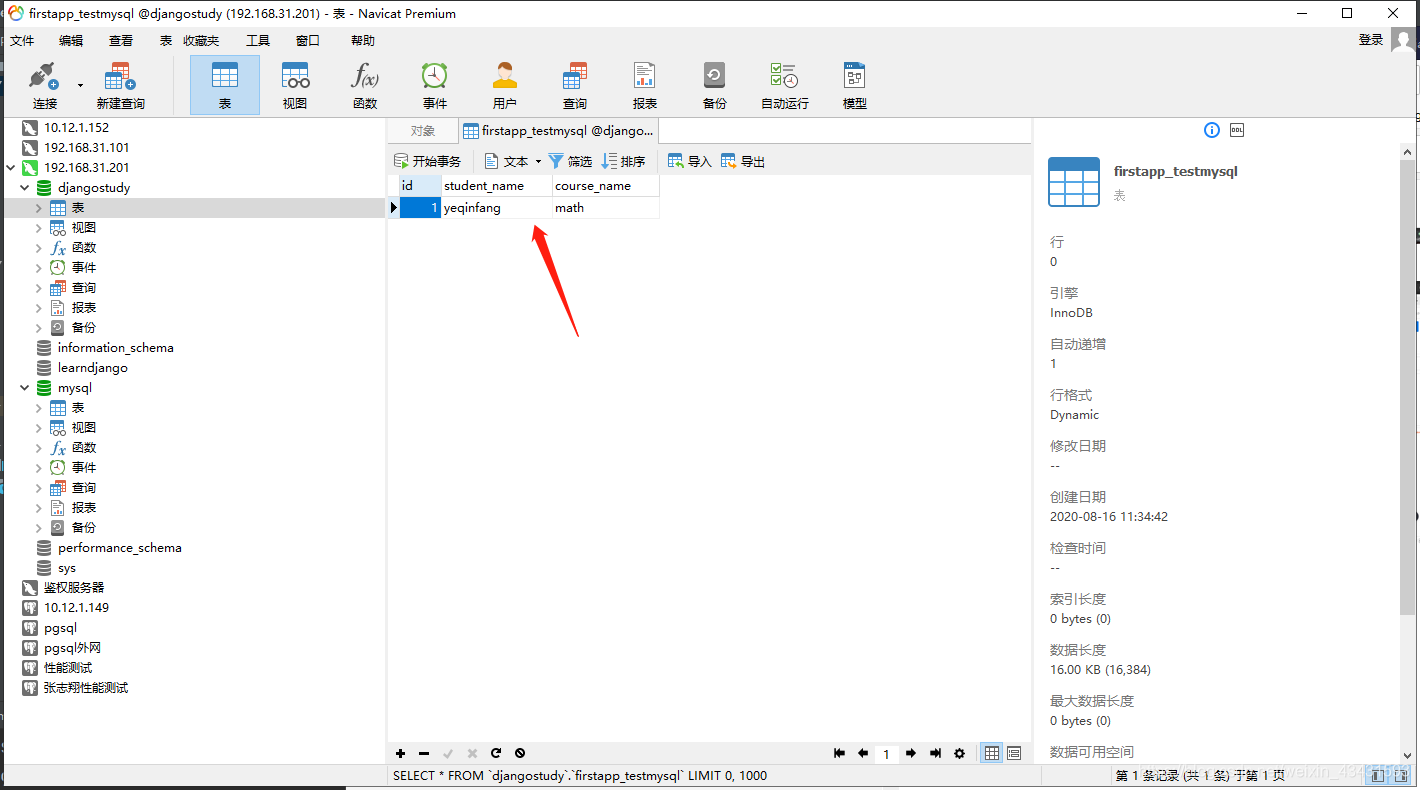Show the DDL panel icon
The height and width of the screenshot is (790, 1420).
coord(1237,130)
